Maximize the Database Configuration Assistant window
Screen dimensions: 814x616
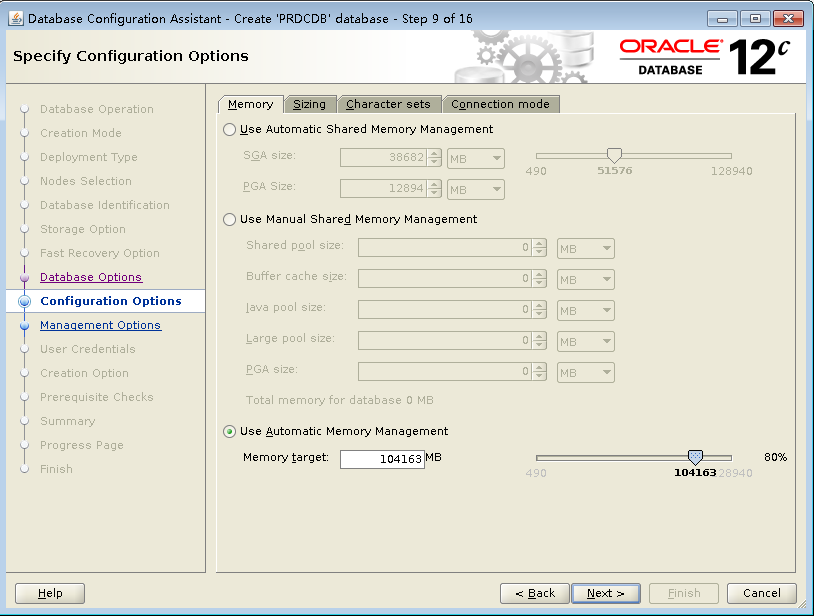755,19
